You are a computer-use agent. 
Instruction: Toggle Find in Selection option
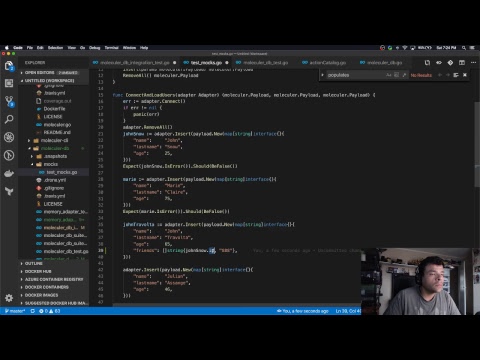coord(456,75)
